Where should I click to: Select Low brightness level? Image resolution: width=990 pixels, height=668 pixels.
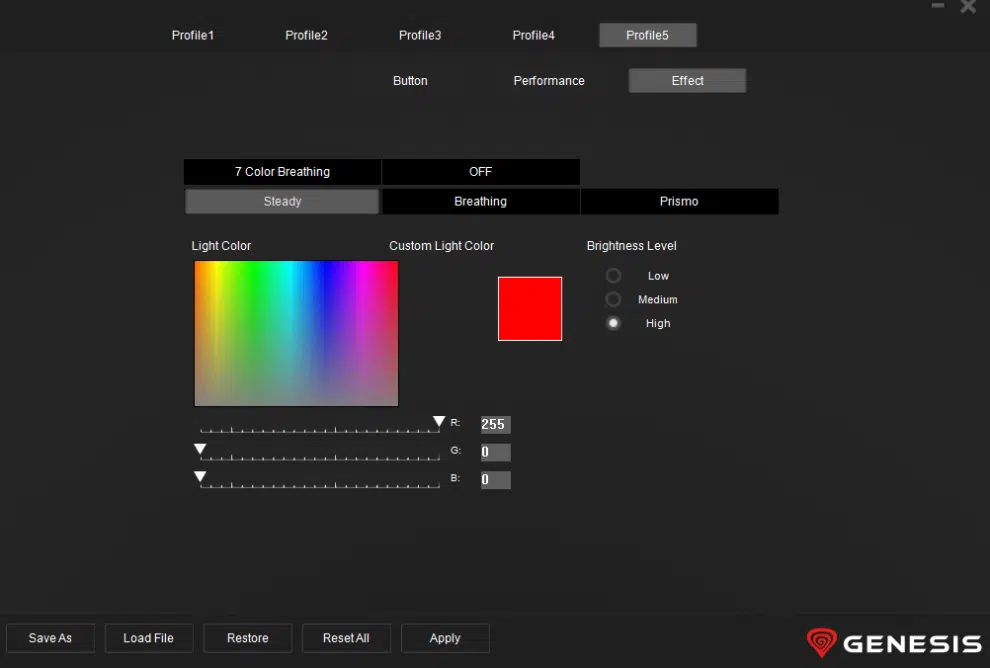tap(614, 276)
